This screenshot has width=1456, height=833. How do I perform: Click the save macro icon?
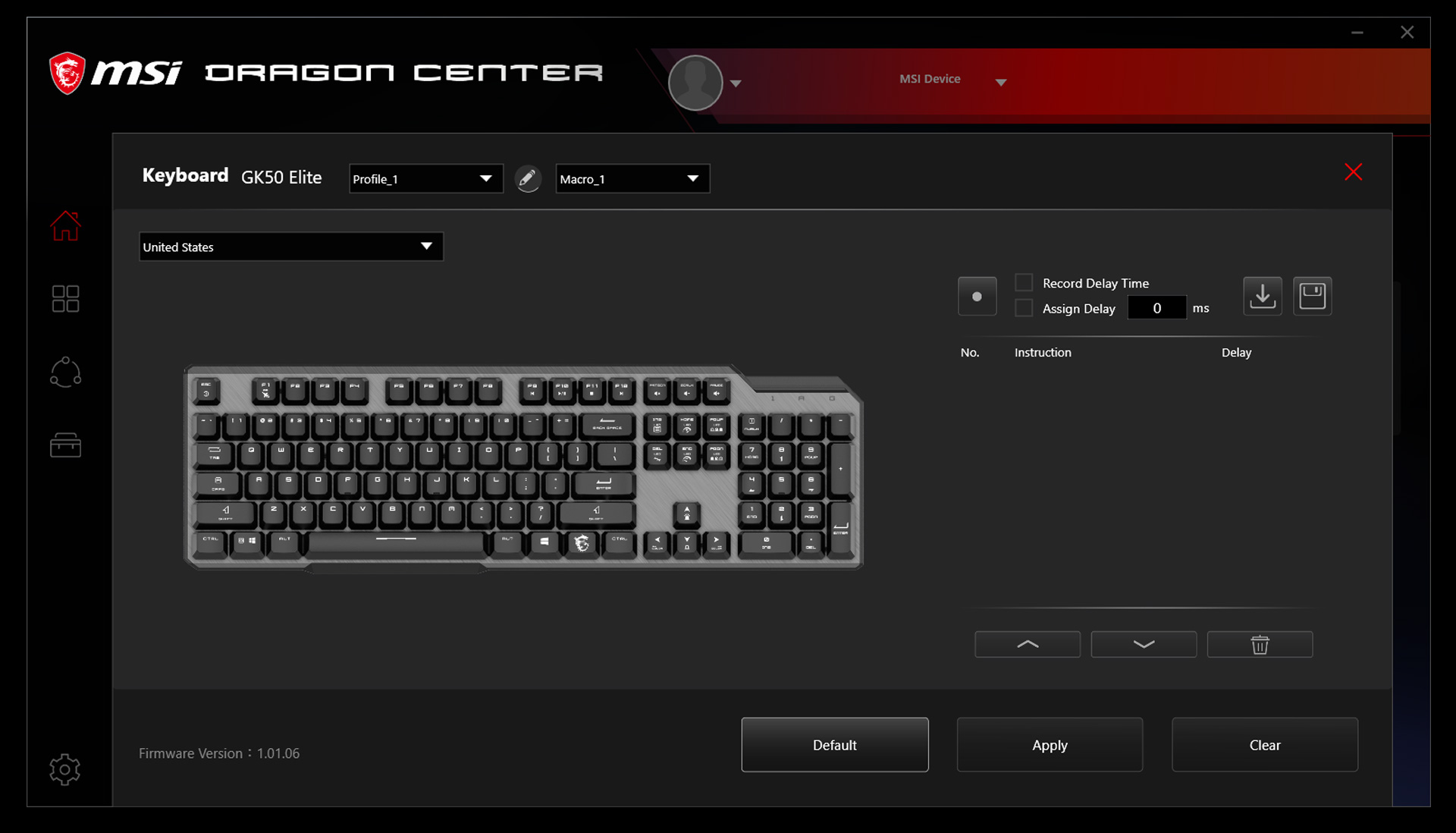pos(1312,295)
